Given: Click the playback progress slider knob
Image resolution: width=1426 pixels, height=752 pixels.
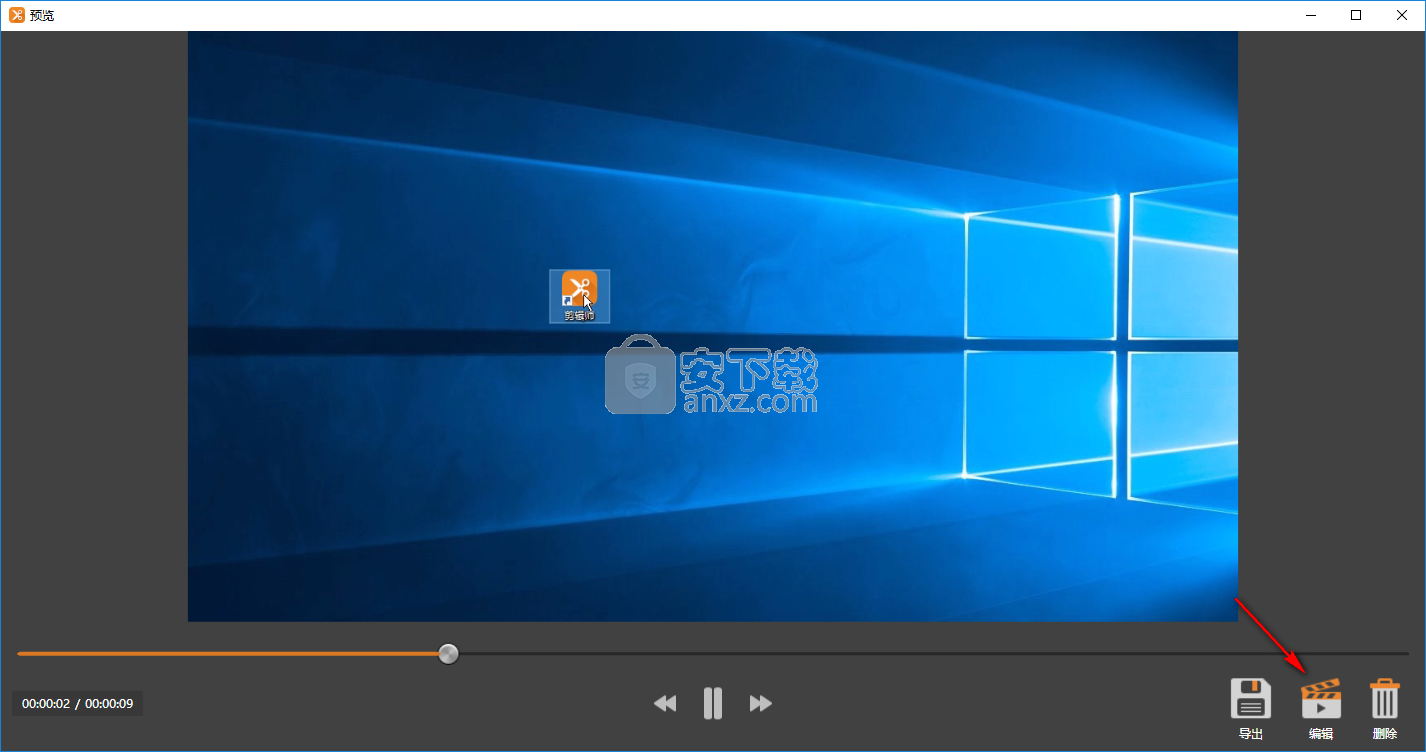Looking at the screenshot, I should point(449,654).
